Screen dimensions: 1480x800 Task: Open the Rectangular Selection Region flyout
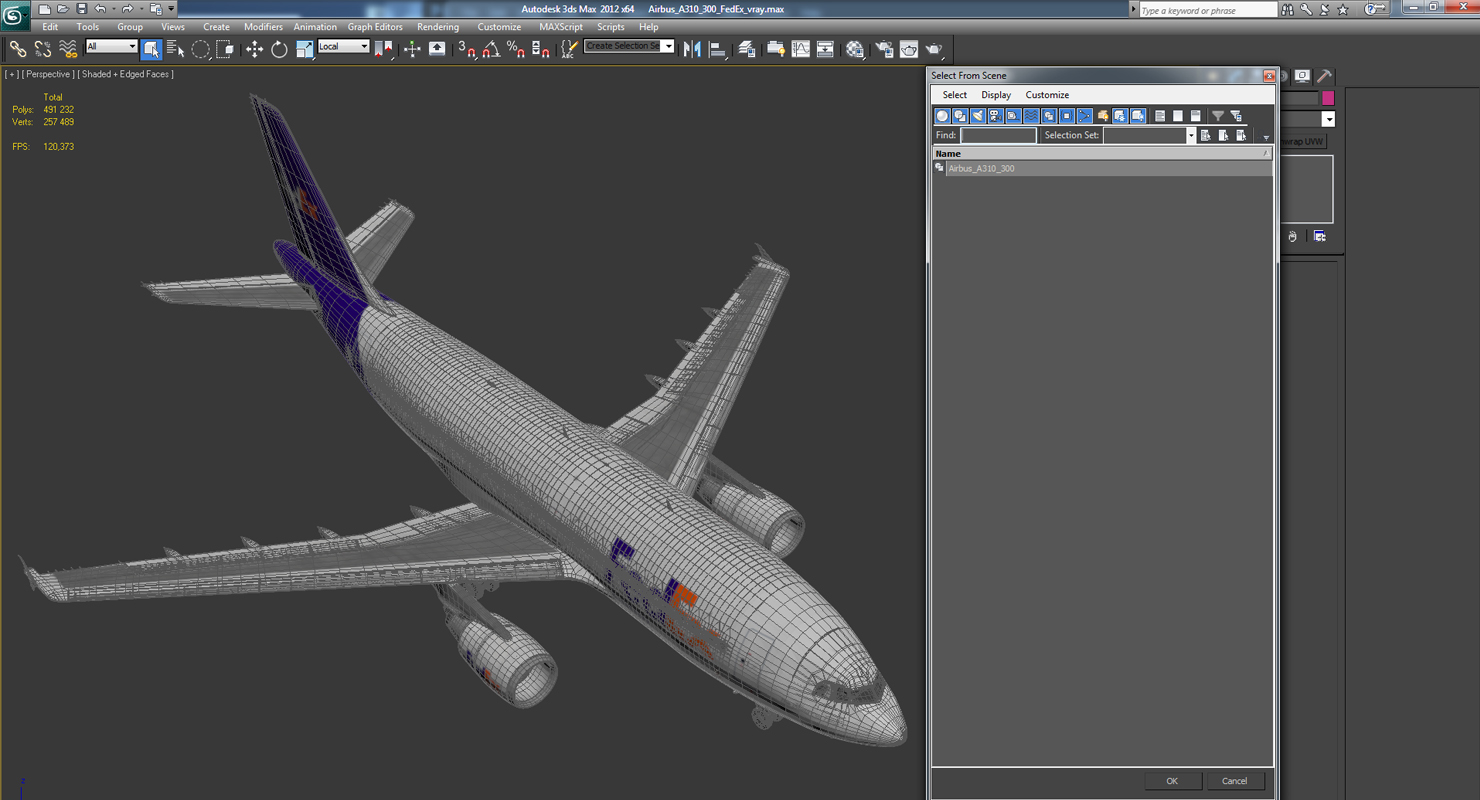point(201,48)
